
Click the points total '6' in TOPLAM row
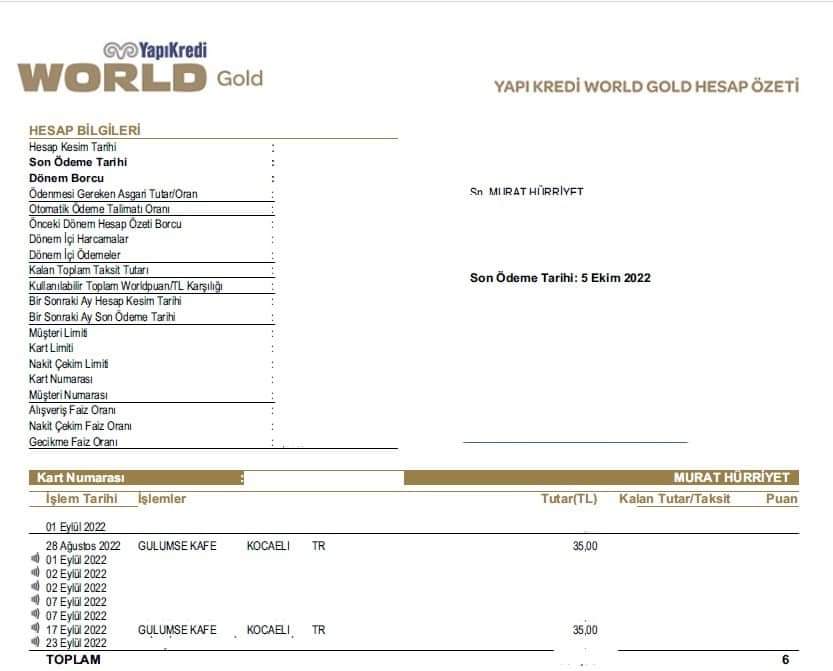785,659
